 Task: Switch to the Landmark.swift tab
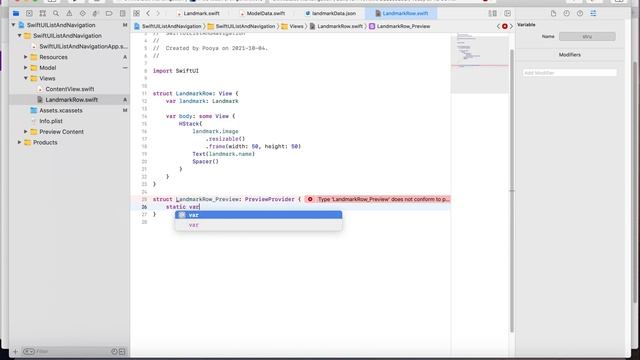coord(198,13)
